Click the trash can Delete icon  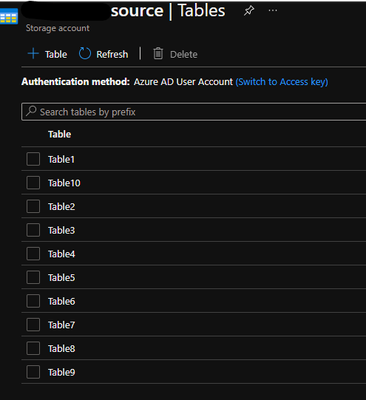coord(158,53)
